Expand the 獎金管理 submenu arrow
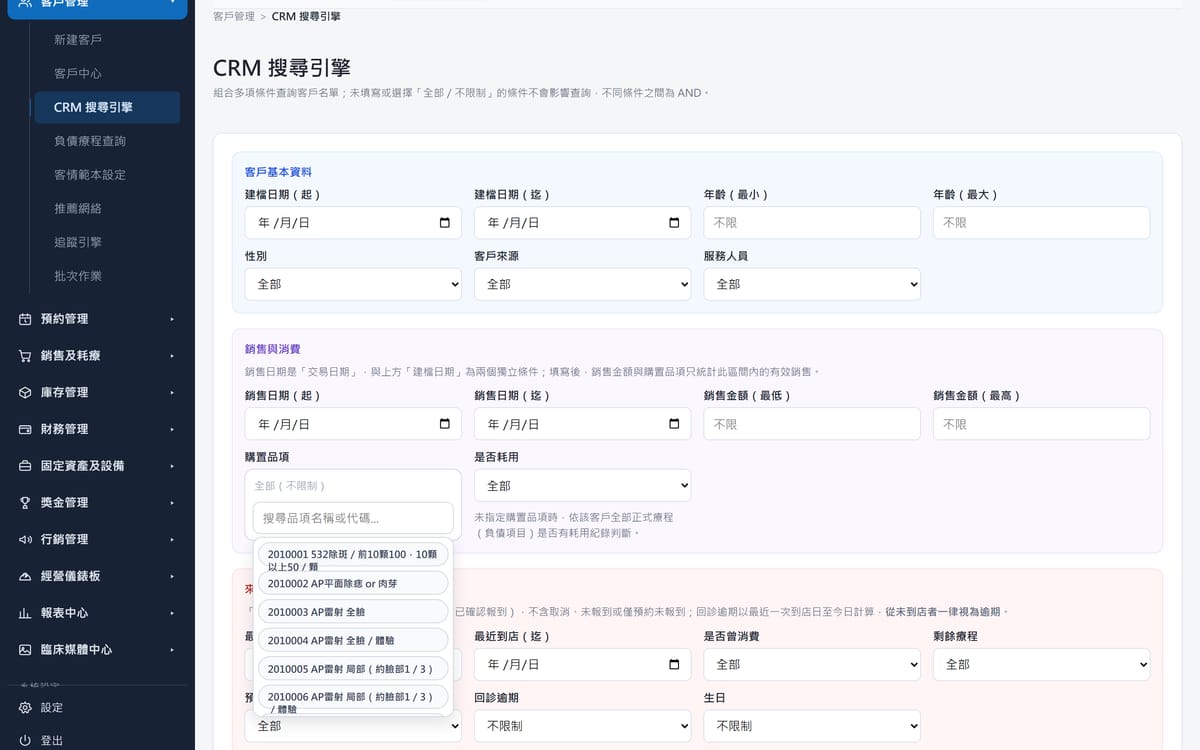This screenshot has width=1200, height=750. (172, 503)
